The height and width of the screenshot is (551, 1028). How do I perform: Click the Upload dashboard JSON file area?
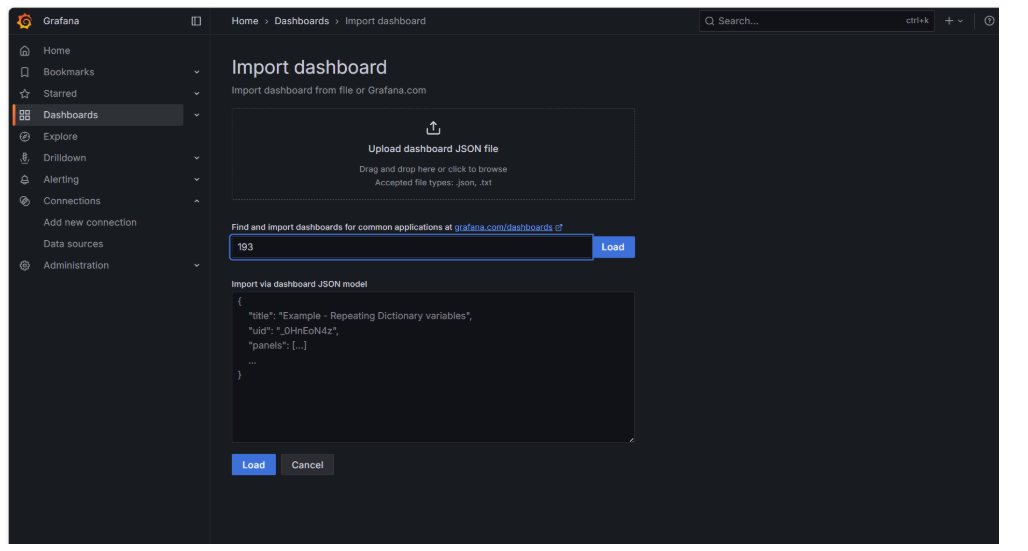[433, 154]
